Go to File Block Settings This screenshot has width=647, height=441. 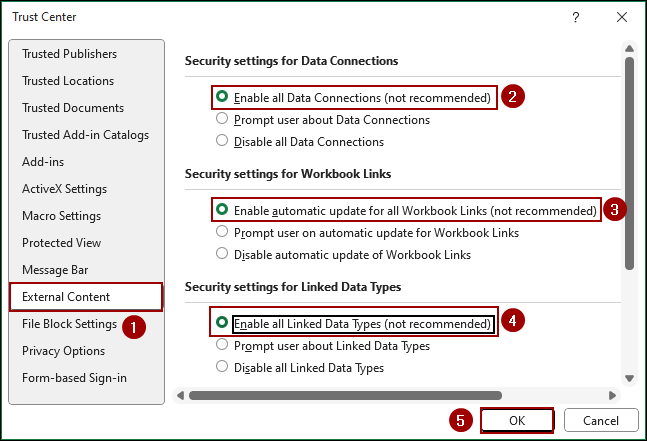point(69,324)
